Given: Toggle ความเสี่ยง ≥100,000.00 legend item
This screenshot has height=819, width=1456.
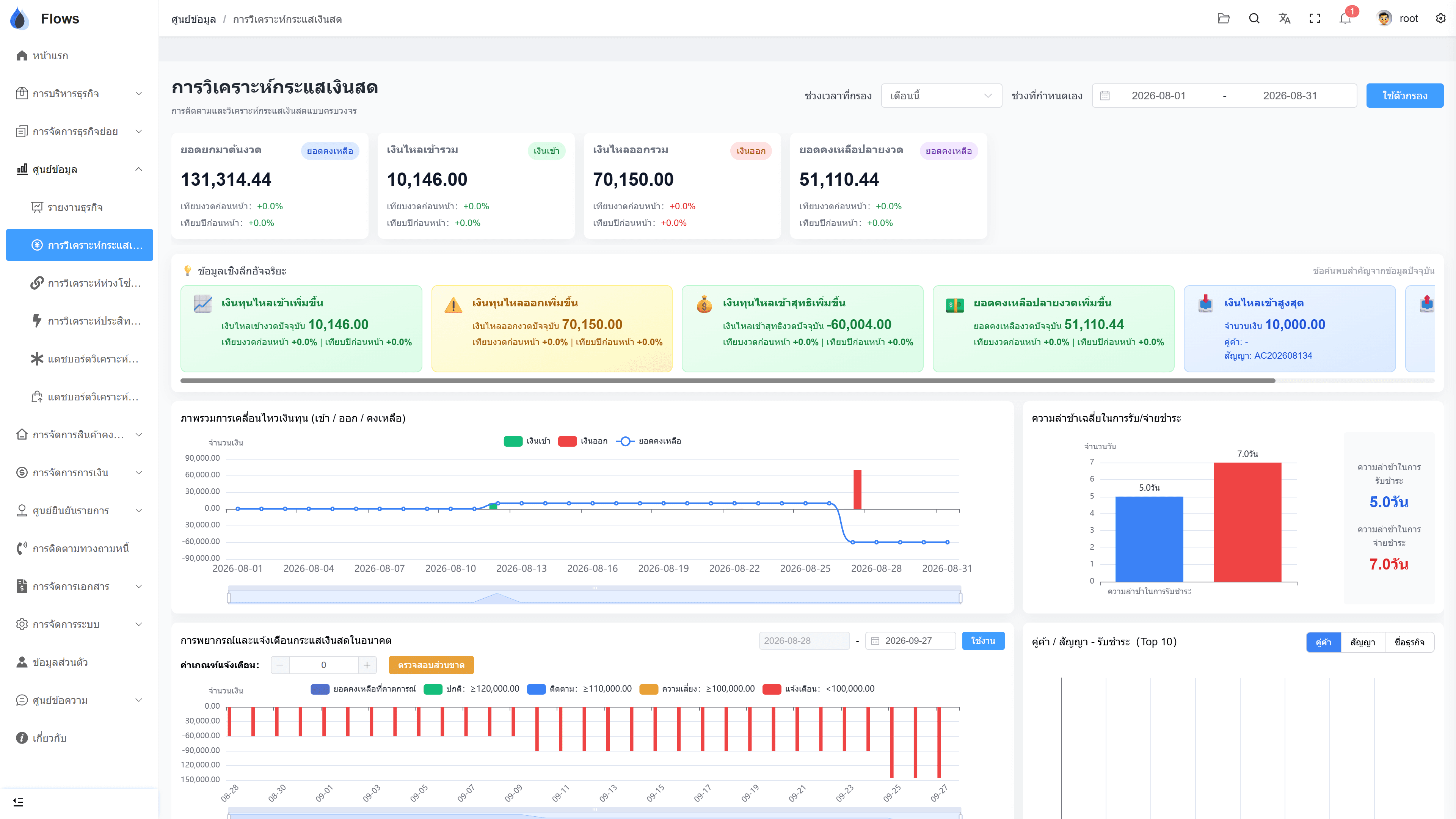Looking at the screenshot, I should pyautogui.click(x=697, y=689).
